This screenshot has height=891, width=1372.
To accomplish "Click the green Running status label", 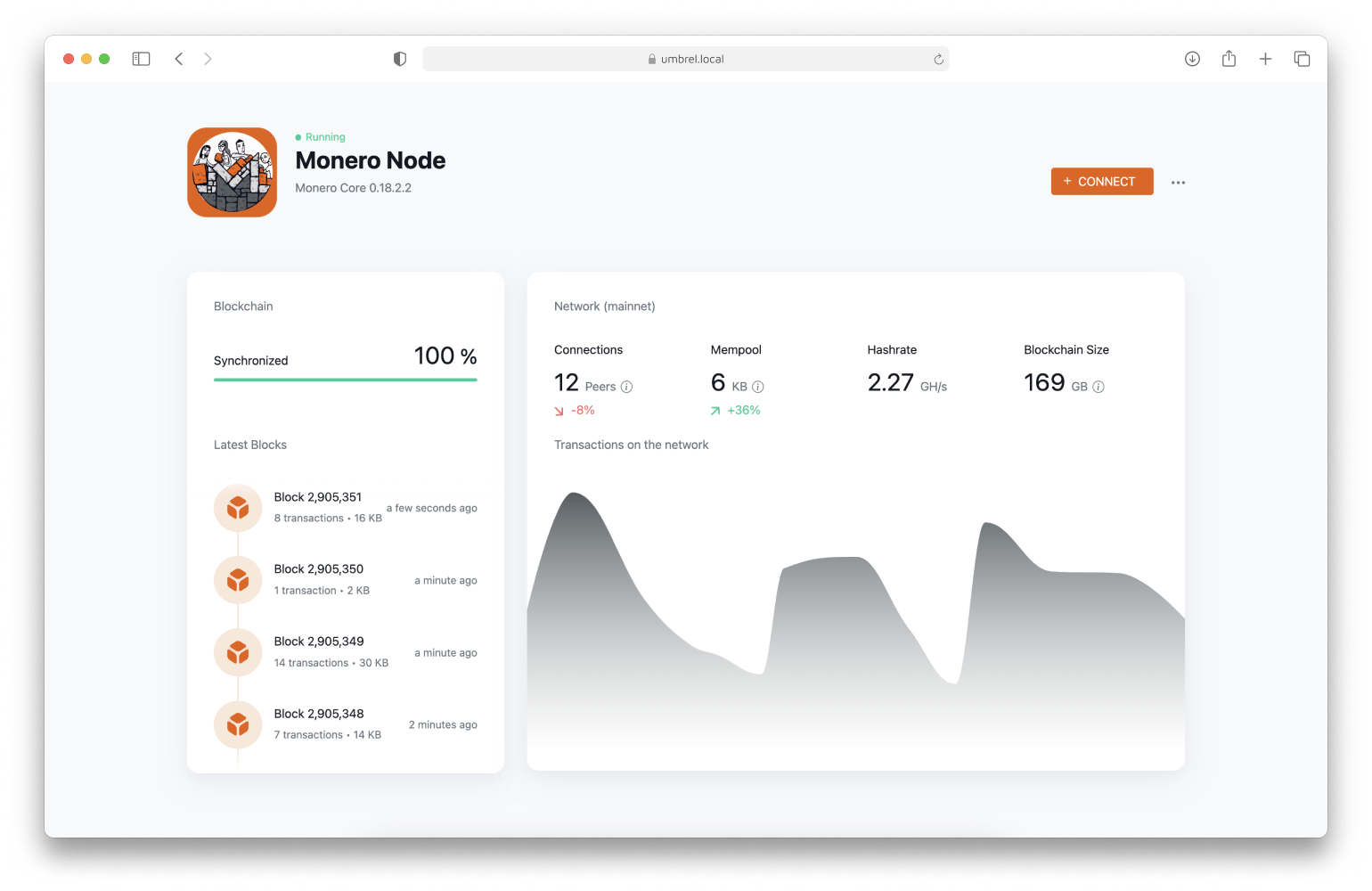I will click(x=320, y=137).
